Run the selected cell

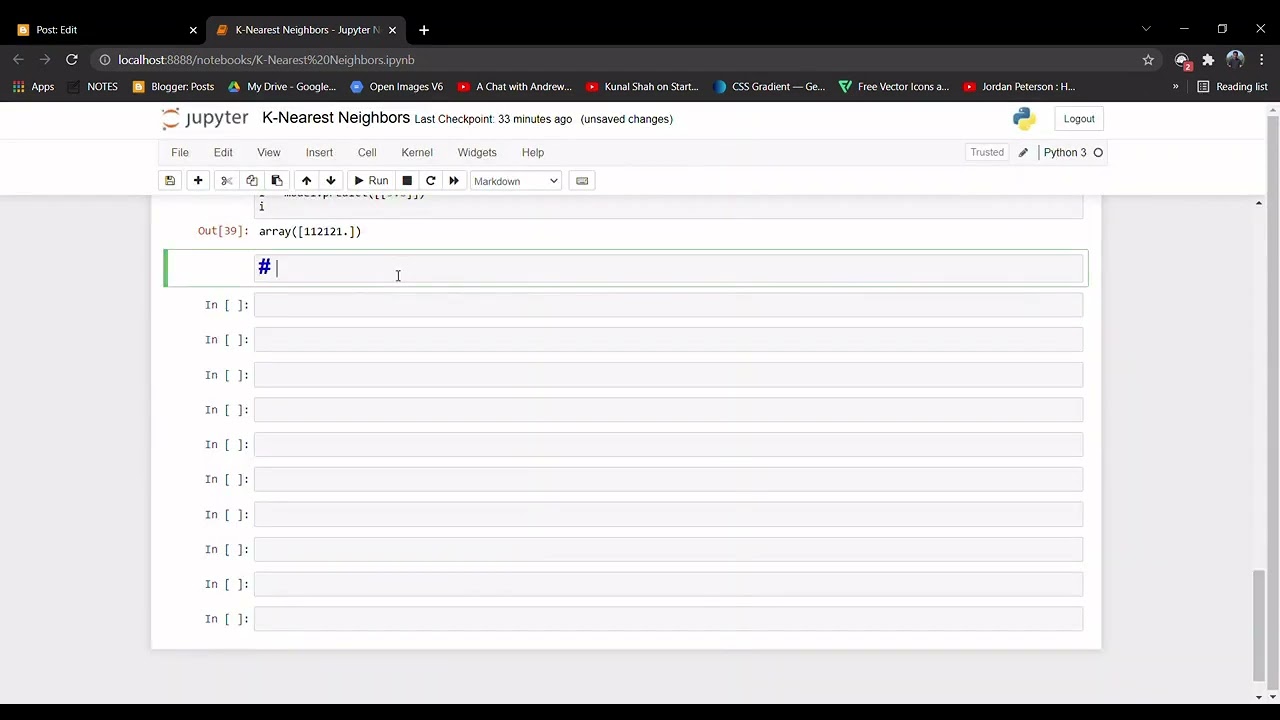click(x=371, y=181)
